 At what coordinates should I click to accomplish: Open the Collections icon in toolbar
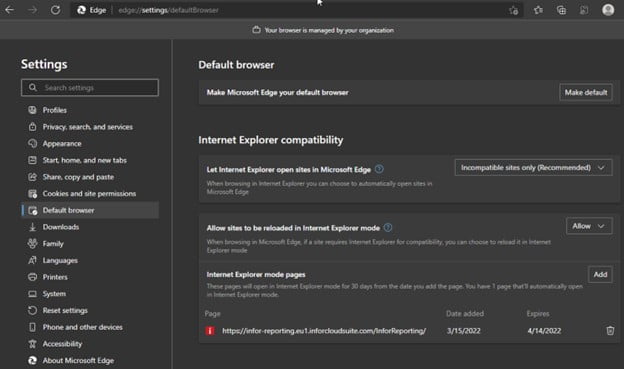pyautogui.click(x=561, y=10)
